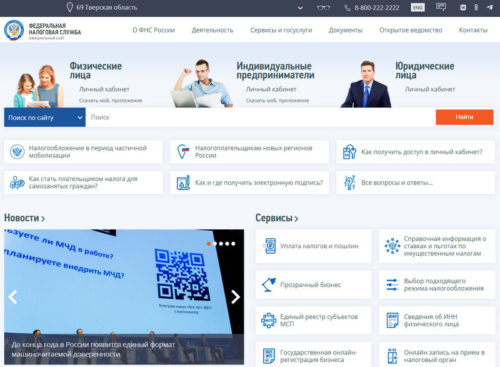The height and width of the screenshot is (367, 500).
Task: Click the emblem icon for mobilization taxation
Action: pyautogui.click(x=17, y=152)
